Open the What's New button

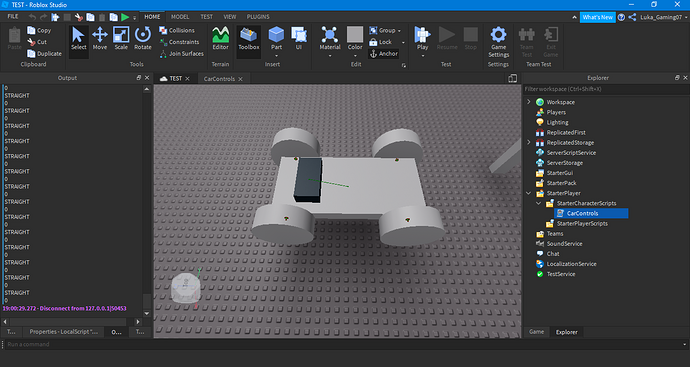pyautogui.click(x=597, y=17)
